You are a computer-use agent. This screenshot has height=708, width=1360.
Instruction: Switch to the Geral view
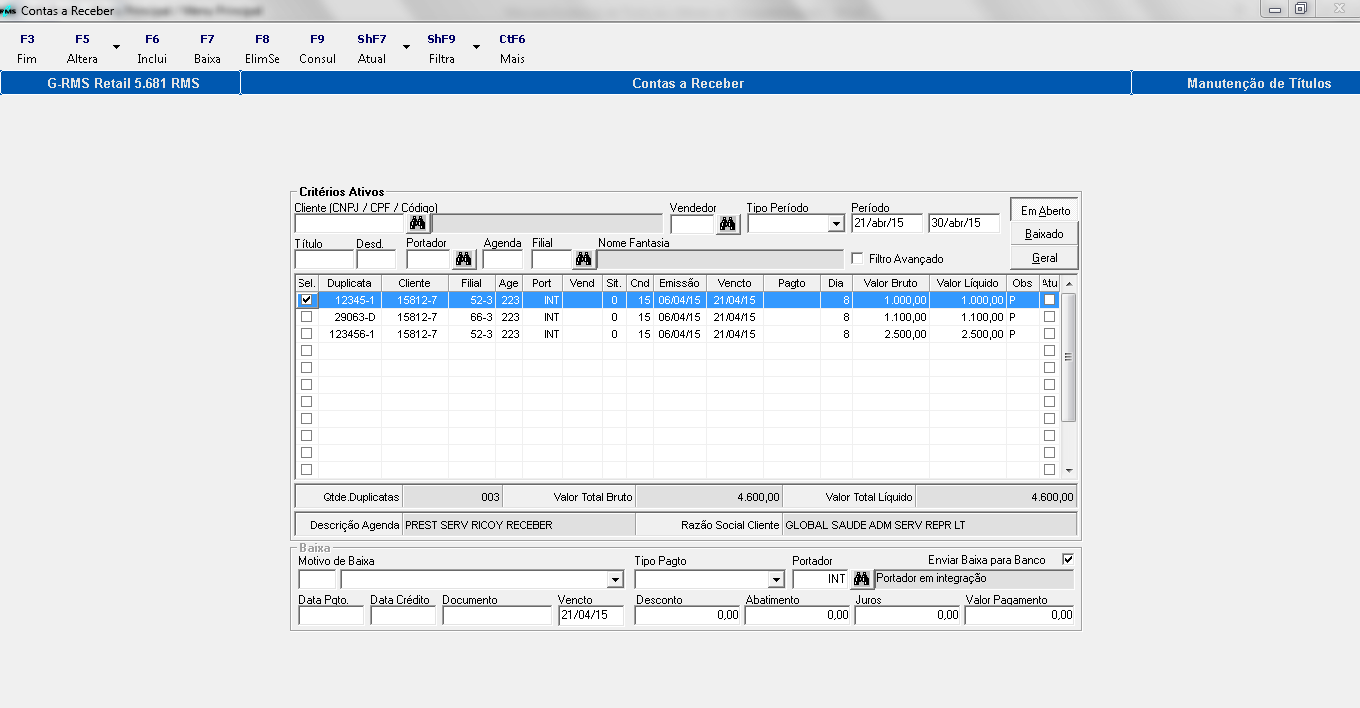1044,258
